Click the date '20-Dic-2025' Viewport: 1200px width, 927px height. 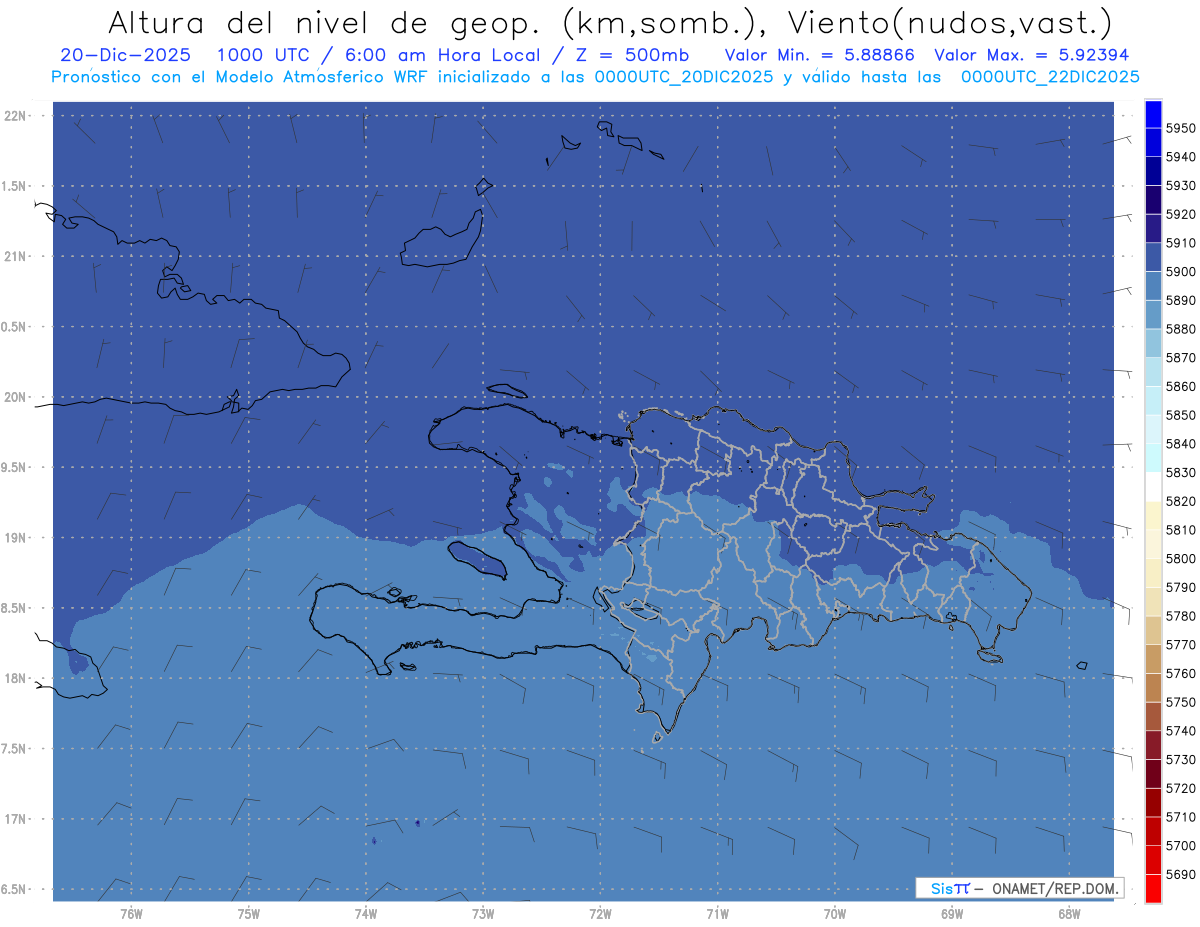point(127,55)
